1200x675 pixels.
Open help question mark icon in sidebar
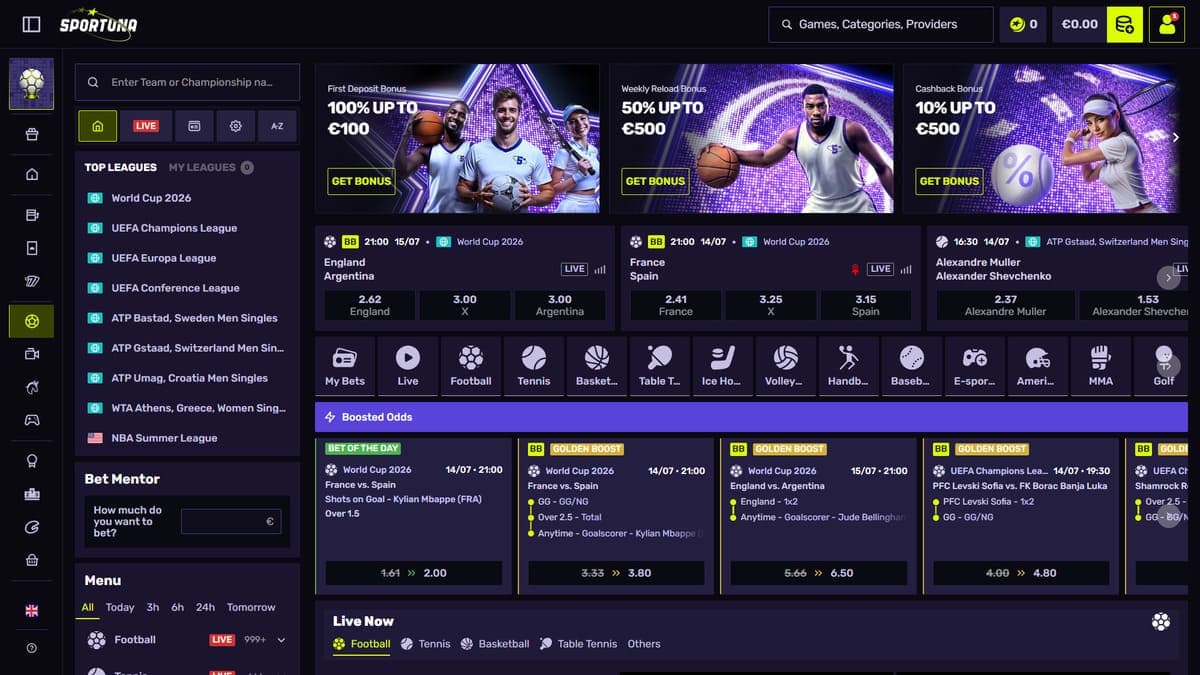point(32,648)
